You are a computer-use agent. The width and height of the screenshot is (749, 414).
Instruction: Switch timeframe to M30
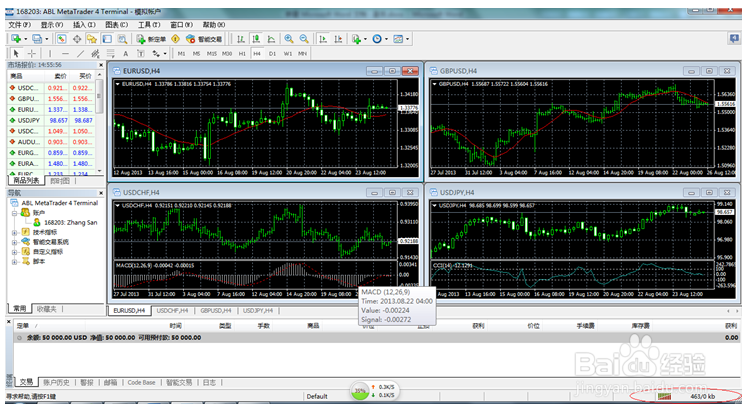(x=227, y=53)
